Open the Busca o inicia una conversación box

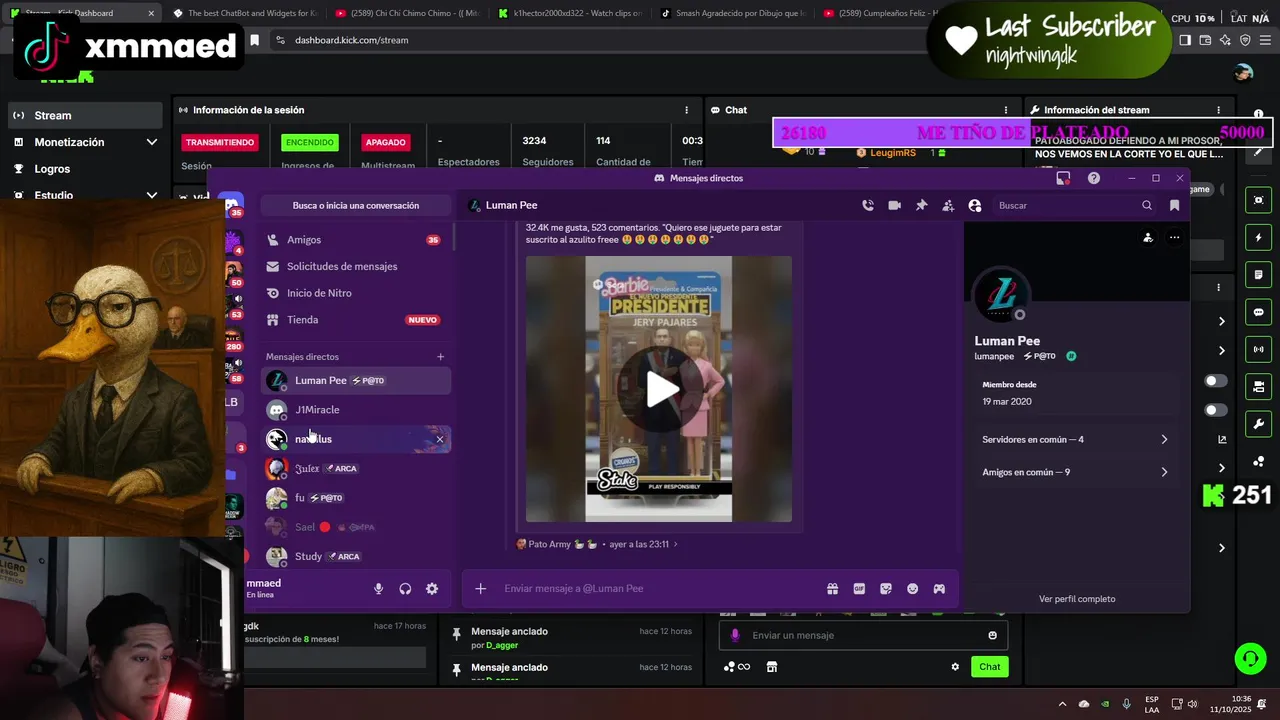pos(355,205)
